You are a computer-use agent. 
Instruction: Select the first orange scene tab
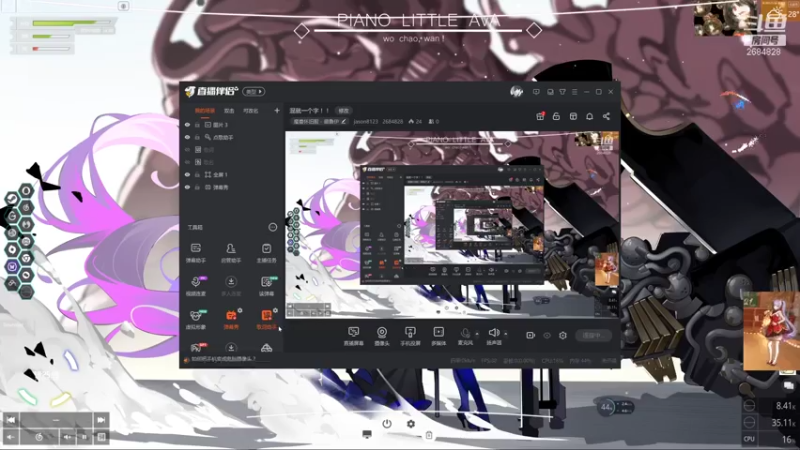(205, 111)
